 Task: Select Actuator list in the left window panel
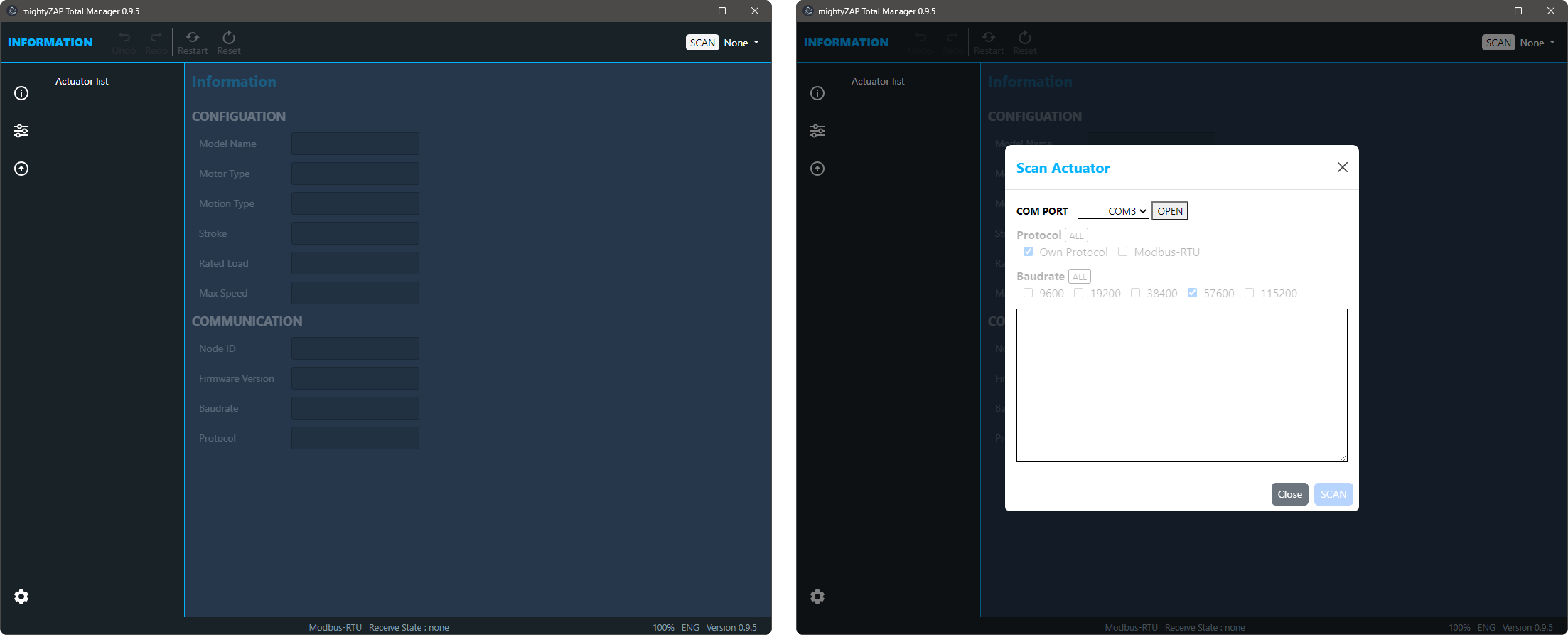[82, 81]
